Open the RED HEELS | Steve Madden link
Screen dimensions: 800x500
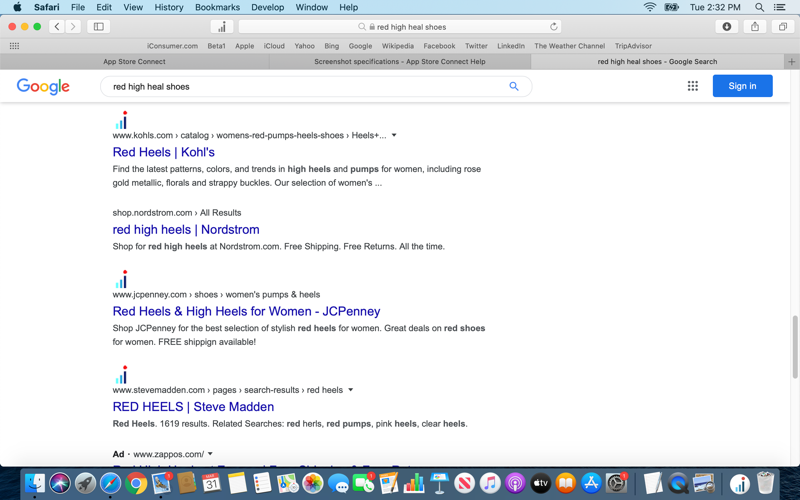coord(193,407)
